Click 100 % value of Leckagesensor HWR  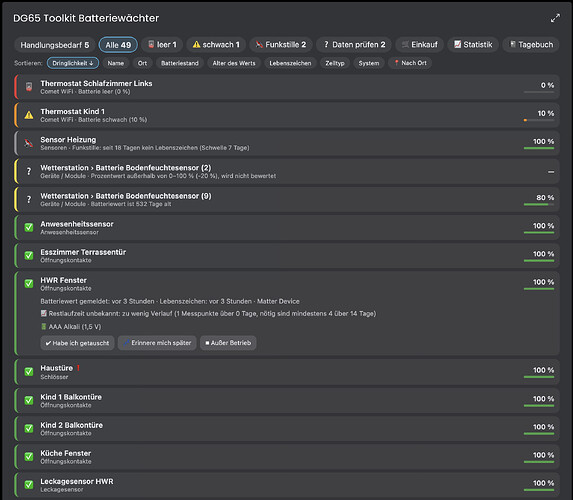pos(543,483)
